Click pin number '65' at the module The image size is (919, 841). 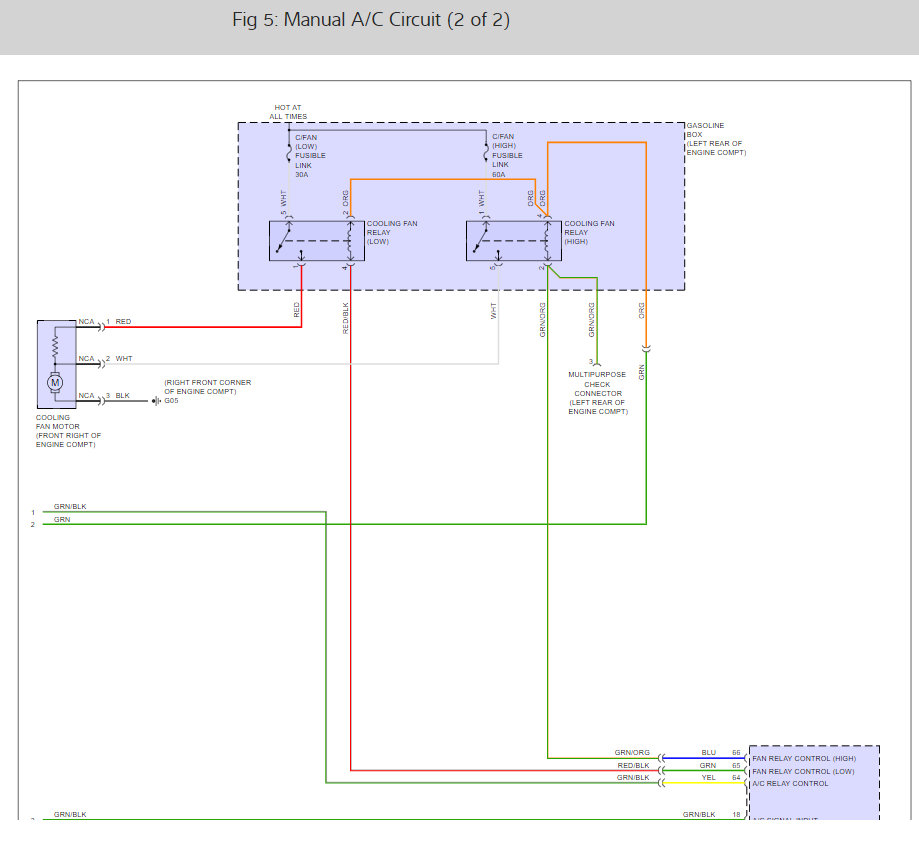tap(736, 765)
